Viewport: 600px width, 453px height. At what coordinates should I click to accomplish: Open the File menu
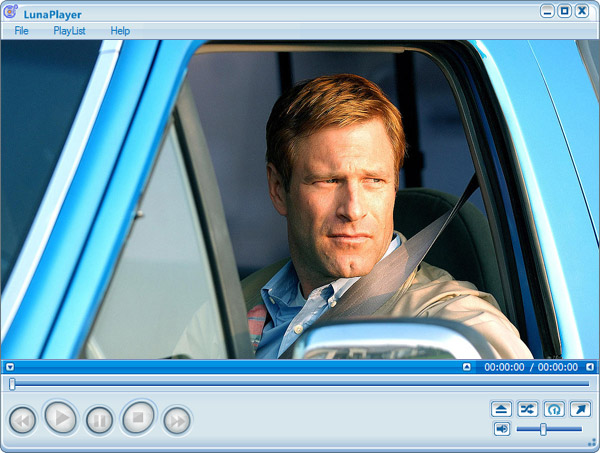(x=22, y=31)
